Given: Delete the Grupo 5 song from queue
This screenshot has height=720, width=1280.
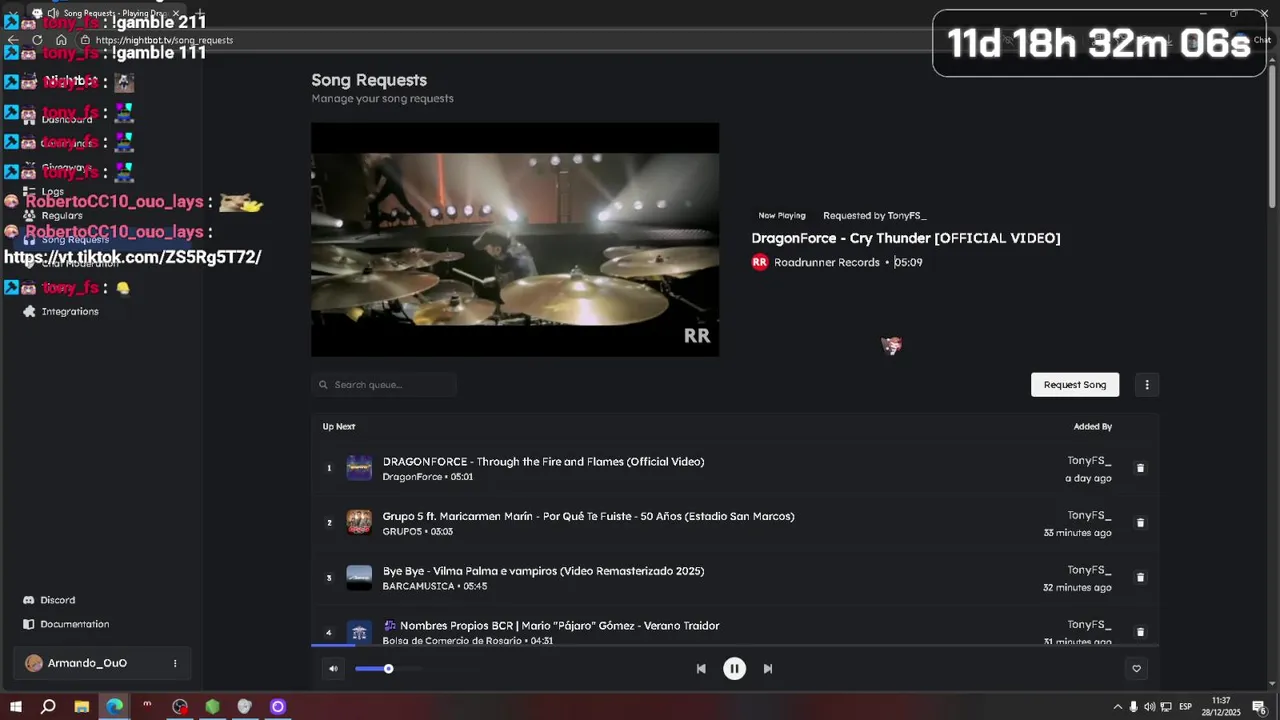Looking at the screenshot, I should (x=1140, y=523).
